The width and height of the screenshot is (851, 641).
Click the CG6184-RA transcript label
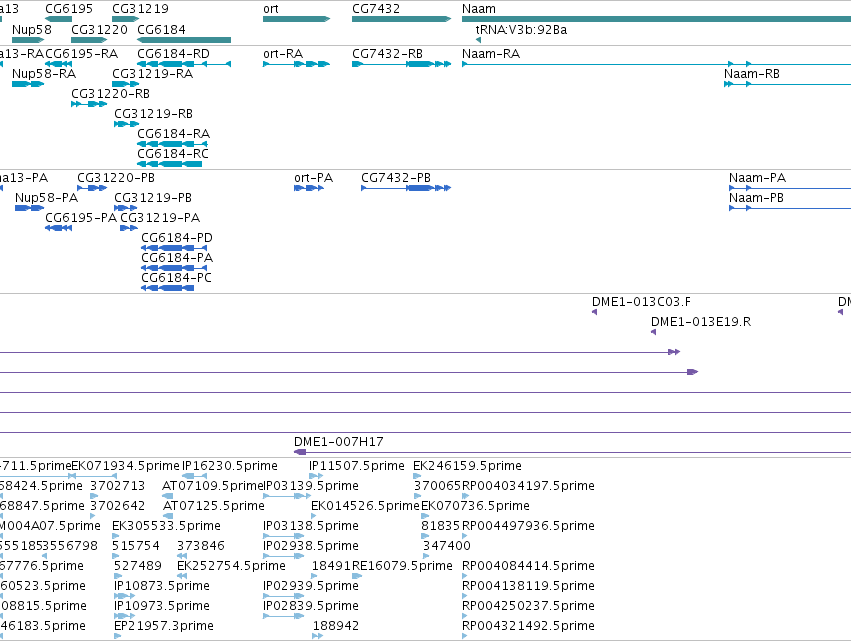pyautogui.click(x=173, y=134)
